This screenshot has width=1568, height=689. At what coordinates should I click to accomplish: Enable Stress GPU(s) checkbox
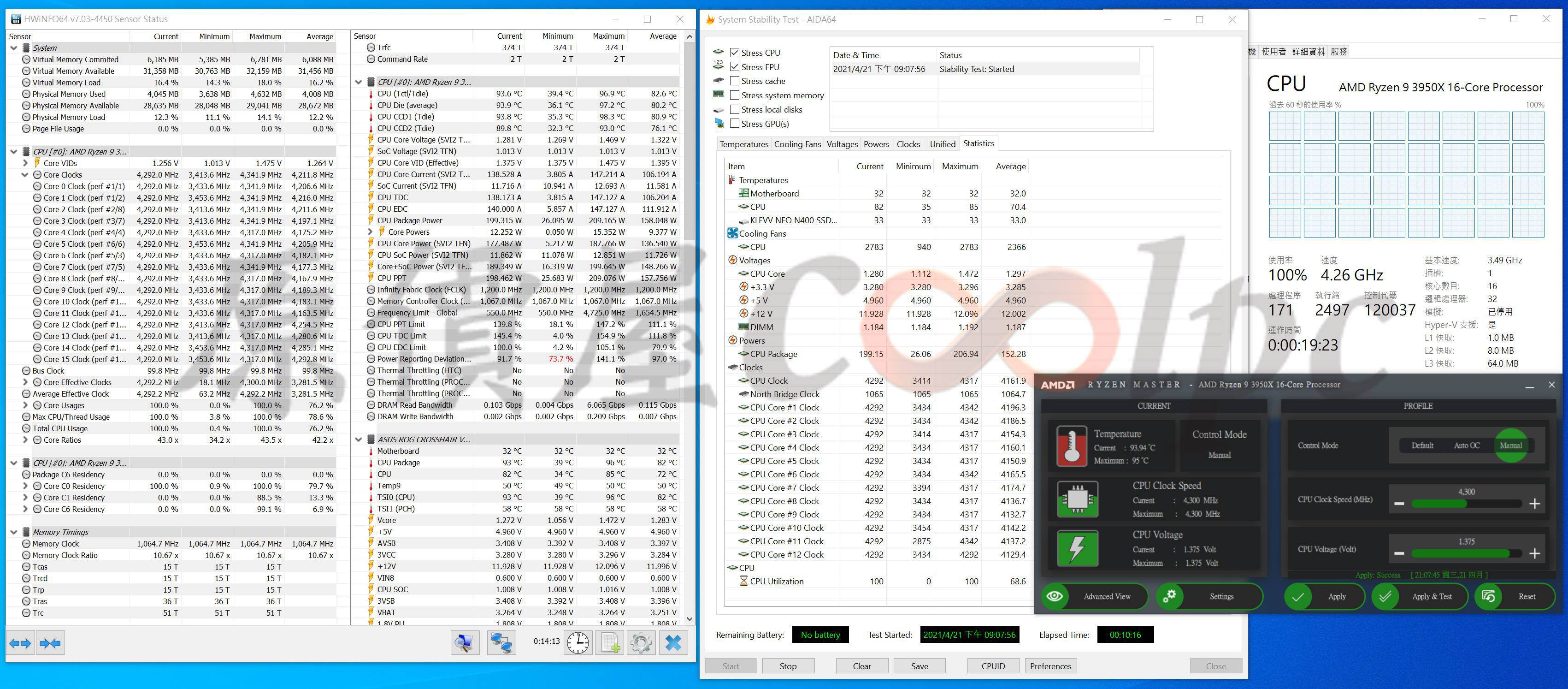[x=735, y=124]
